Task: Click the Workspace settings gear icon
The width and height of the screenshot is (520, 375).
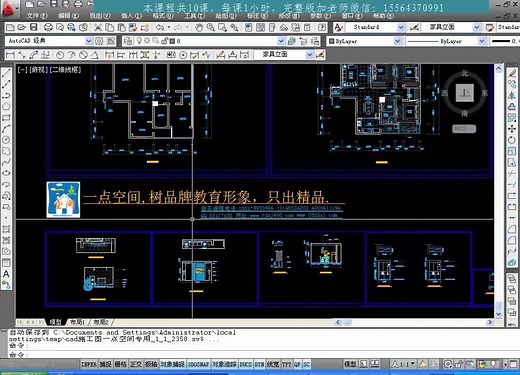Action: [x=99, y=41]
